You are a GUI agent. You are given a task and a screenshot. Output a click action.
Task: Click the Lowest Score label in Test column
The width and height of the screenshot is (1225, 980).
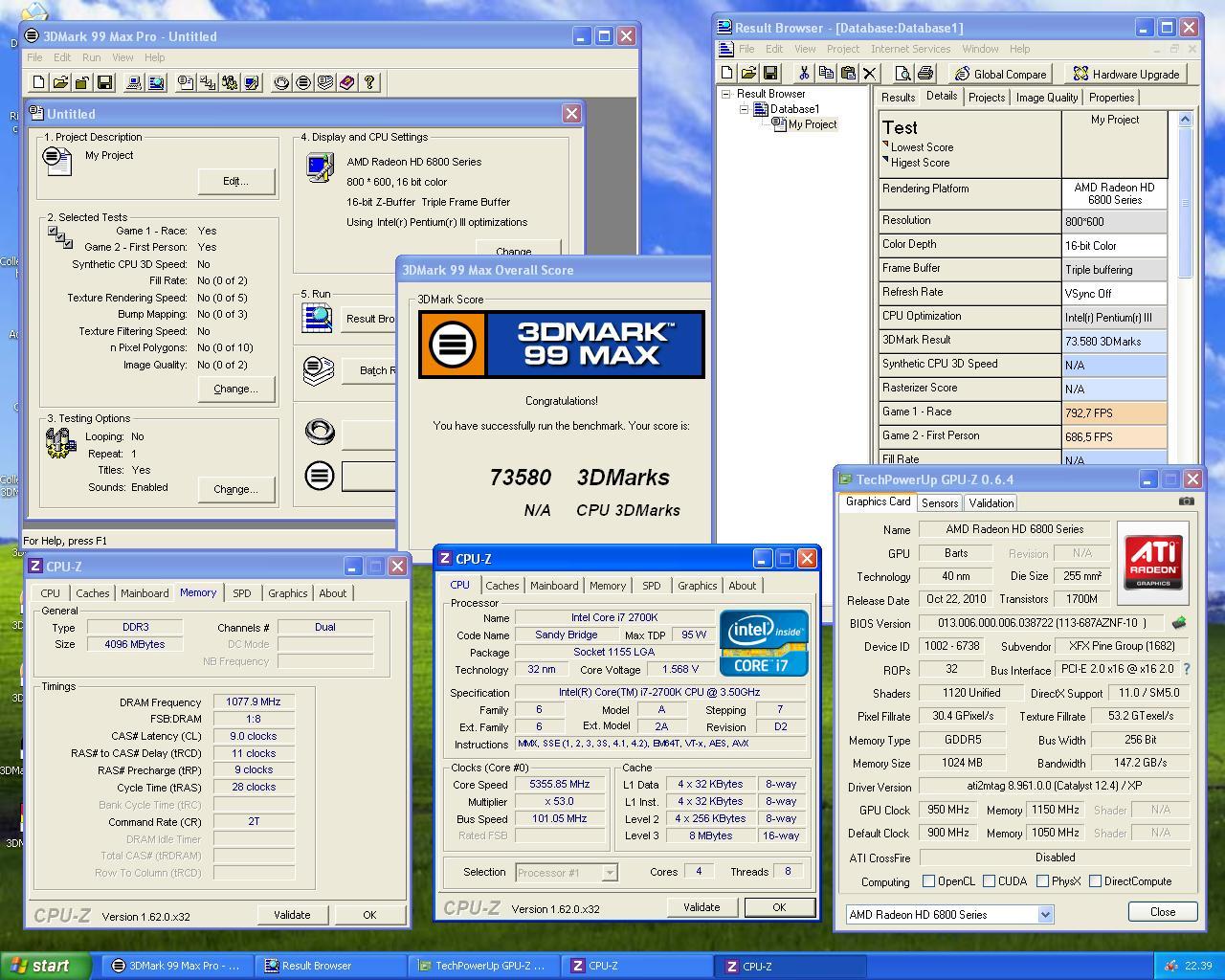tap(922, 147)
